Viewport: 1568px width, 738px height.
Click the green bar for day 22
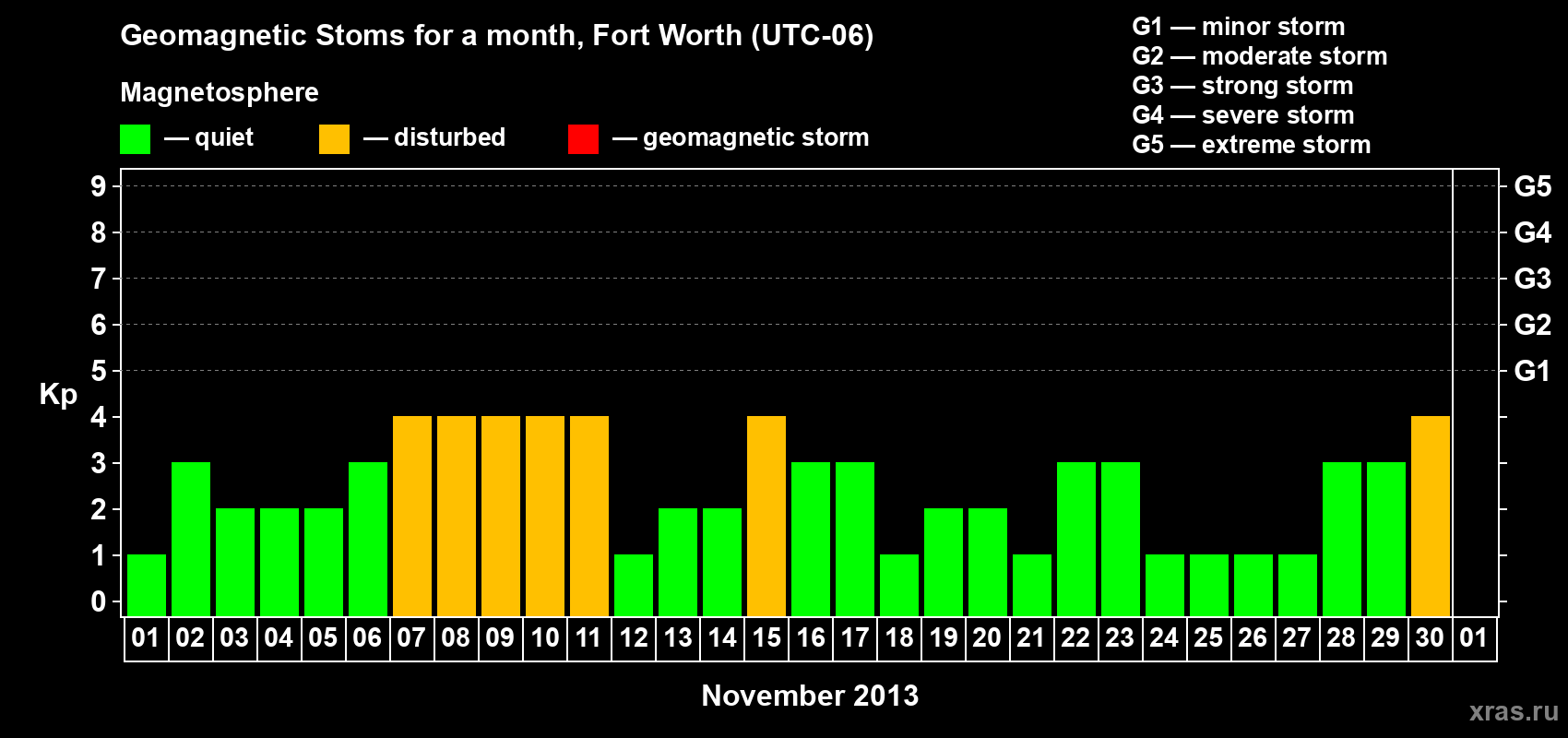click(1076, 539)
